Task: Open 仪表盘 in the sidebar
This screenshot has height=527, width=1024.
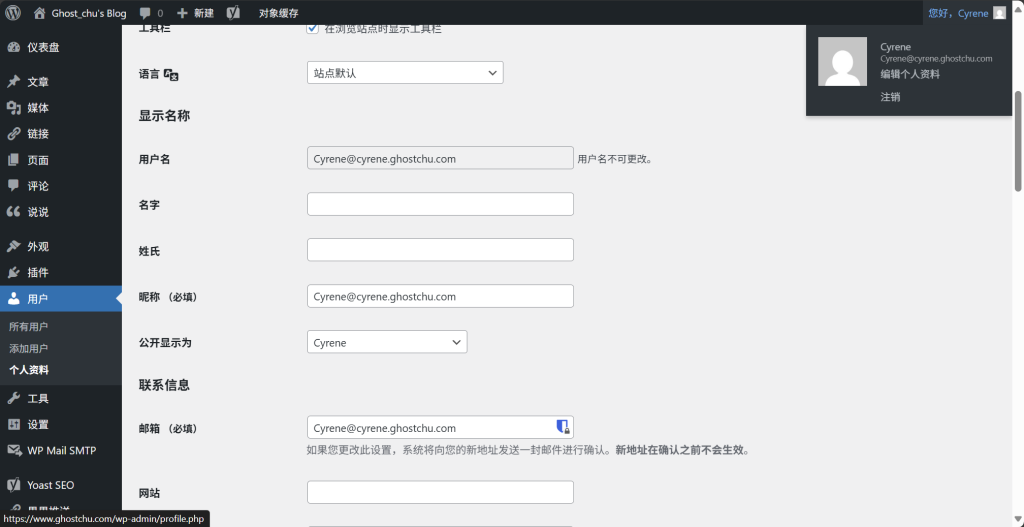Action: point(61,47)
